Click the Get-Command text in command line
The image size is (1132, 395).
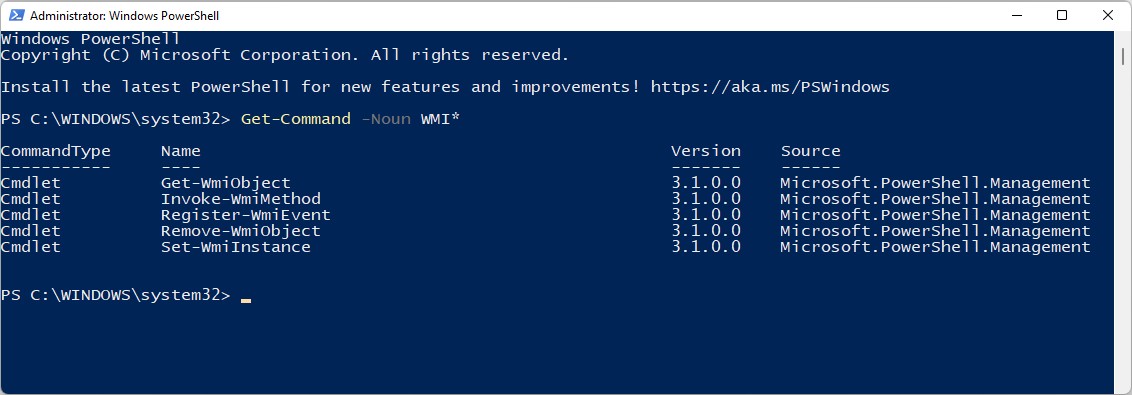point(296,119)
